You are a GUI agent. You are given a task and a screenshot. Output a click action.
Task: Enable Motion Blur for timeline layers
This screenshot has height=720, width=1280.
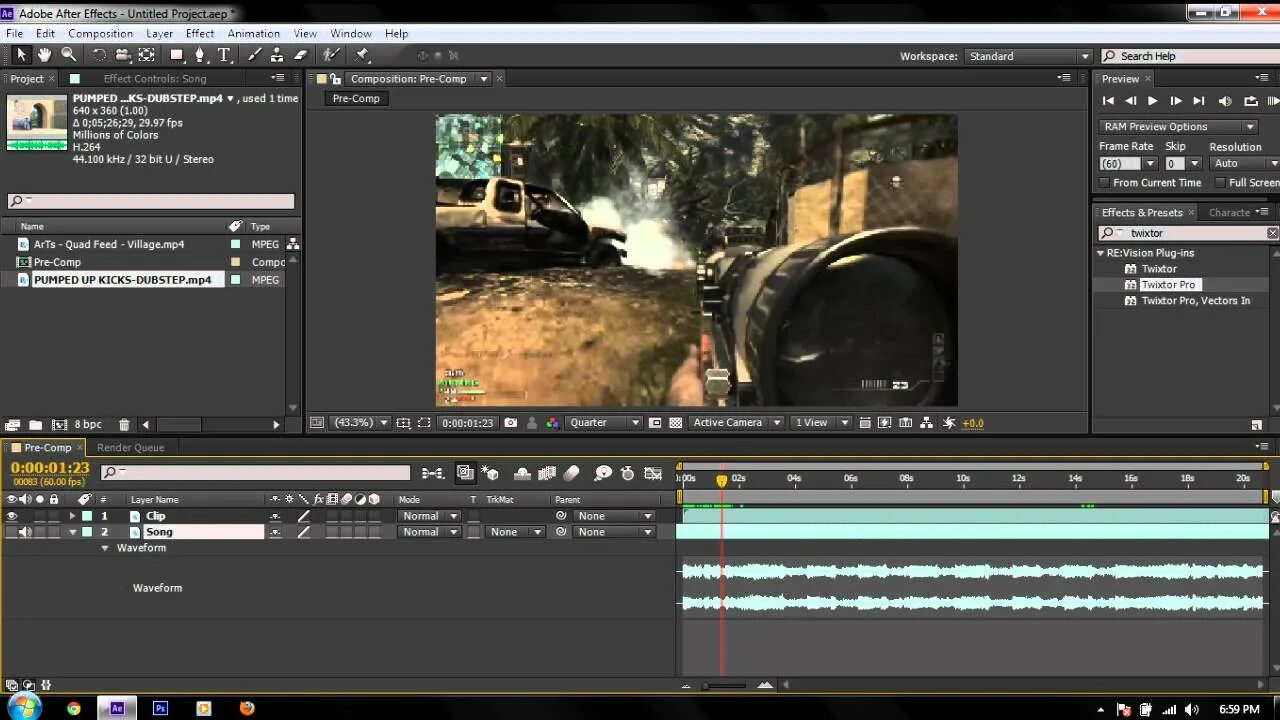click(572, 473)
